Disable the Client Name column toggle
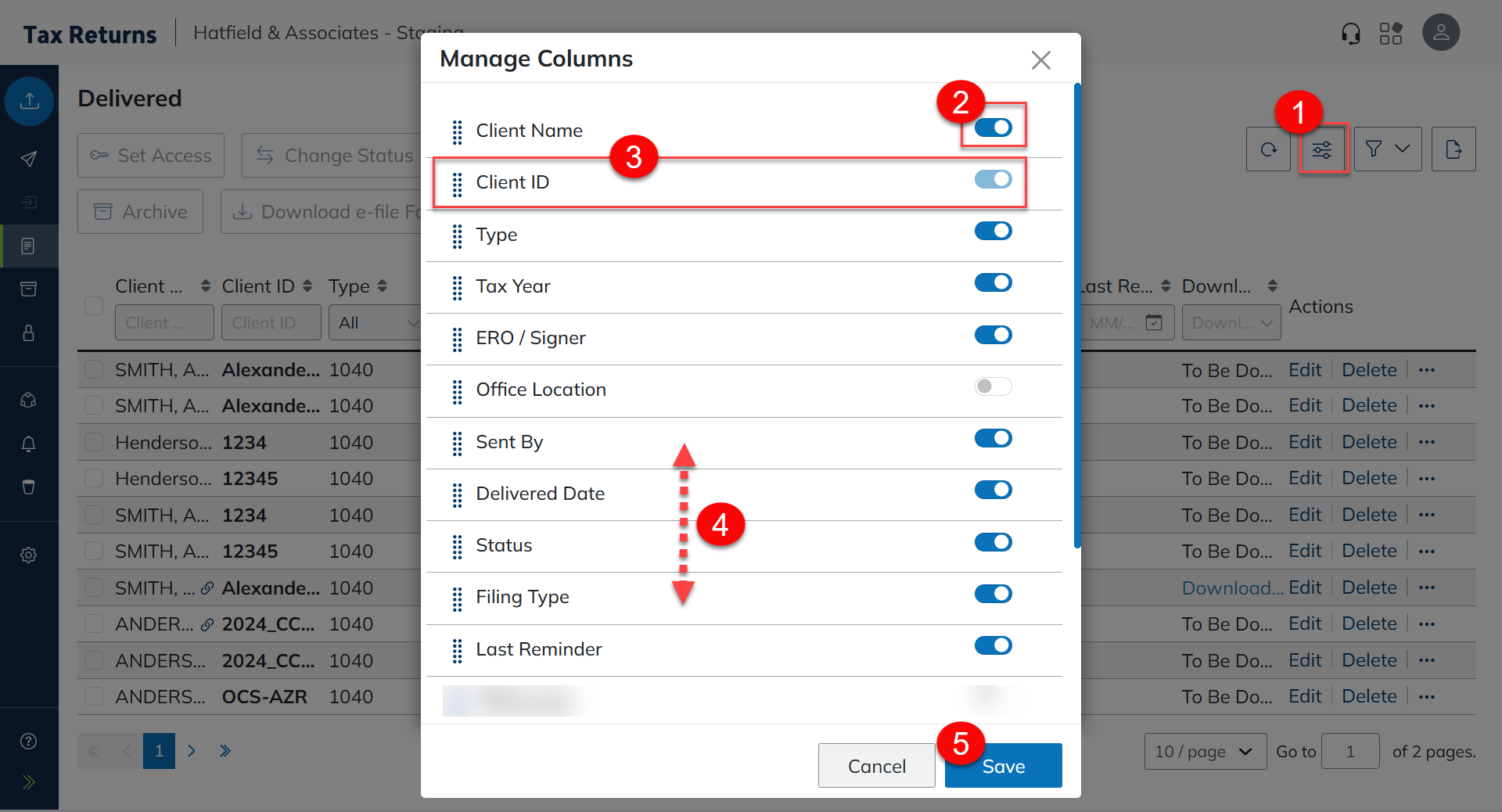Image resolution: width=1502 pixels, height=812 pixels. coord(993,128)
